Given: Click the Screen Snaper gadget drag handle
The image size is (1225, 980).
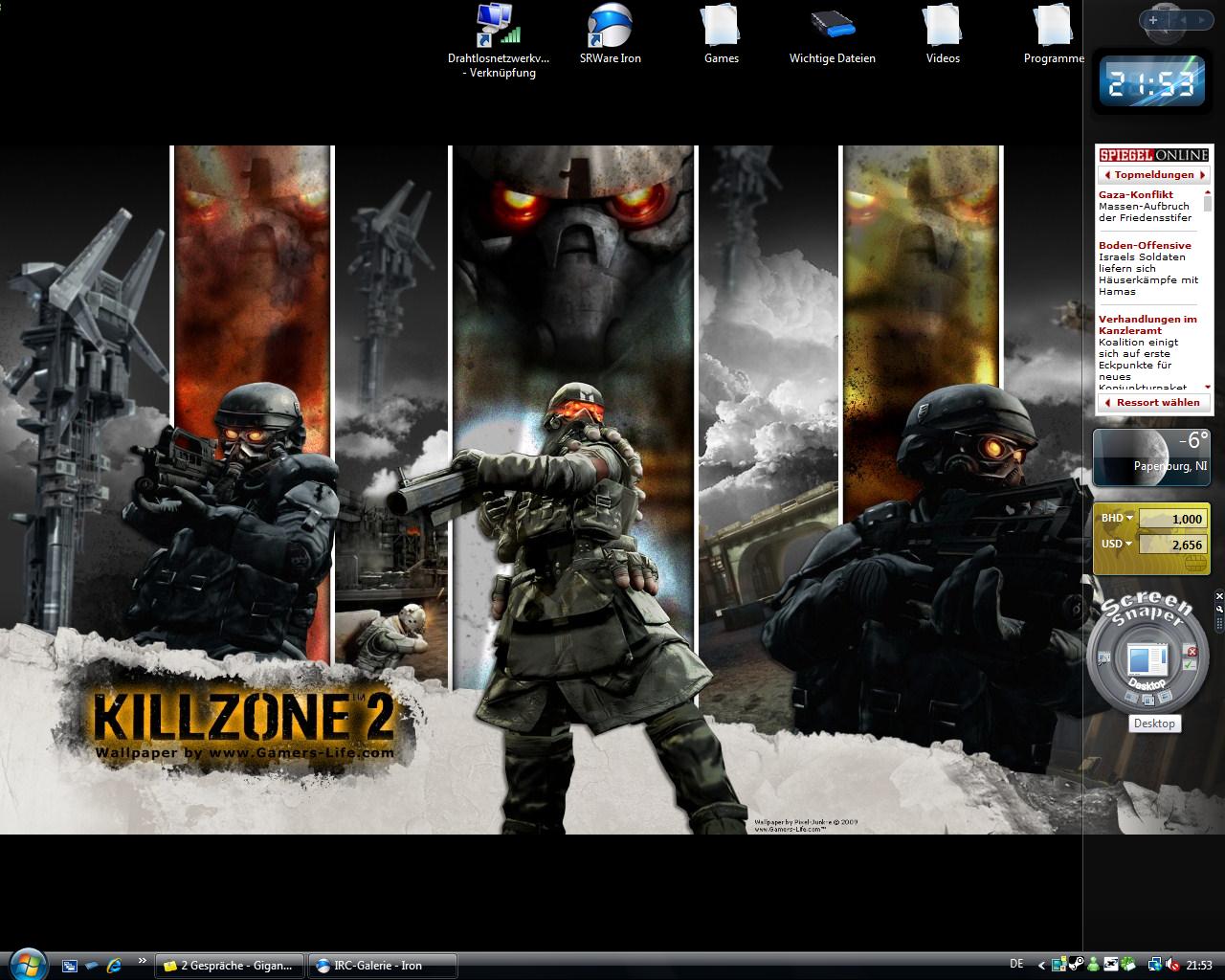Looking at the screenshot, I should tap(1219, 623).
